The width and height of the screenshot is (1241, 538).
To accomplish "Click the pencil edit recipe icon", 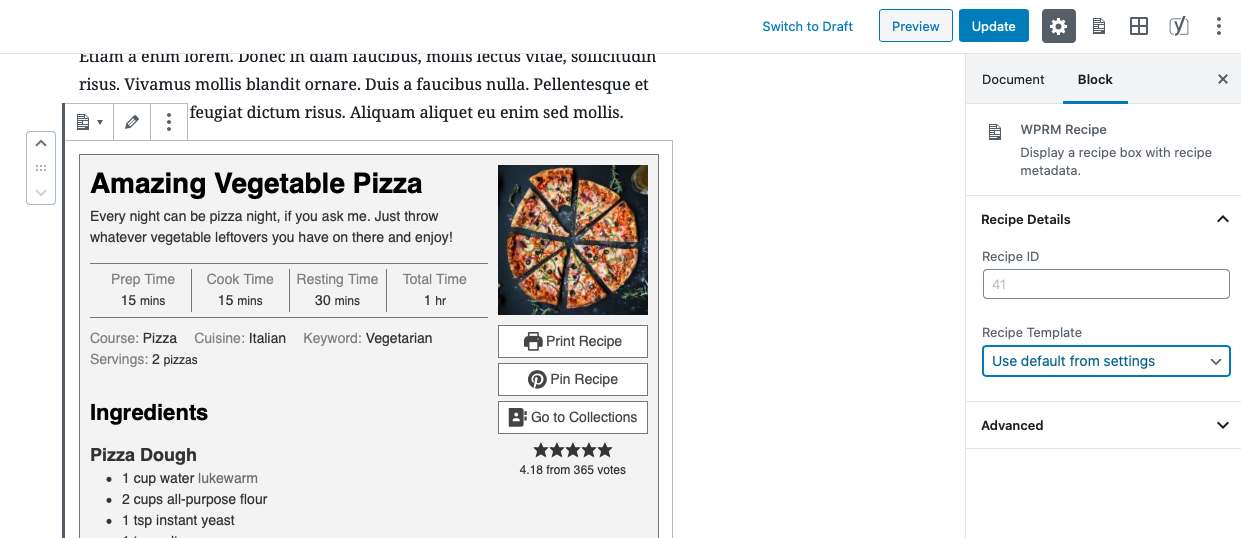I will [x=132, y=122].
